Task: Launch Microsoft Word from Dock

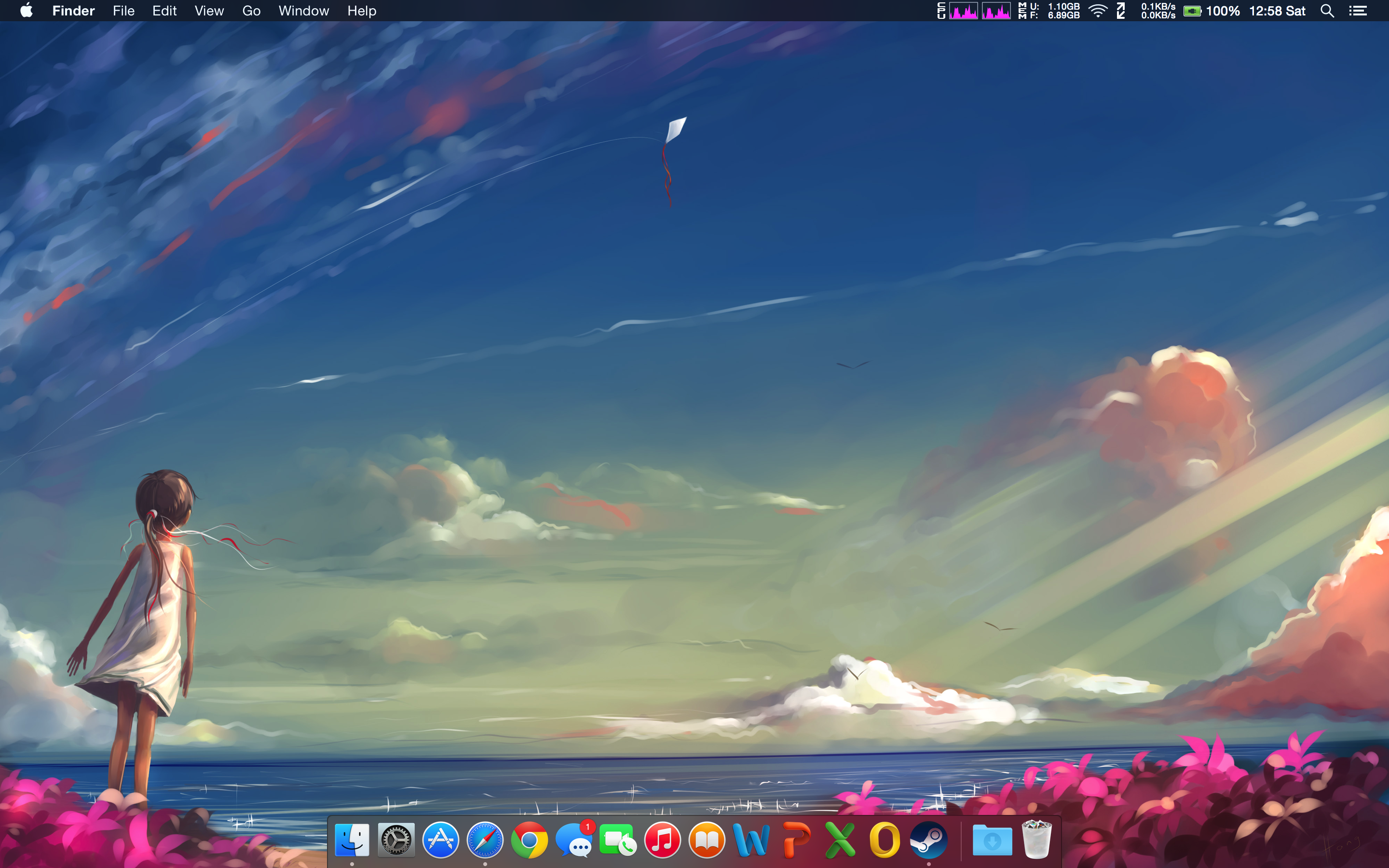Action: 751,840
